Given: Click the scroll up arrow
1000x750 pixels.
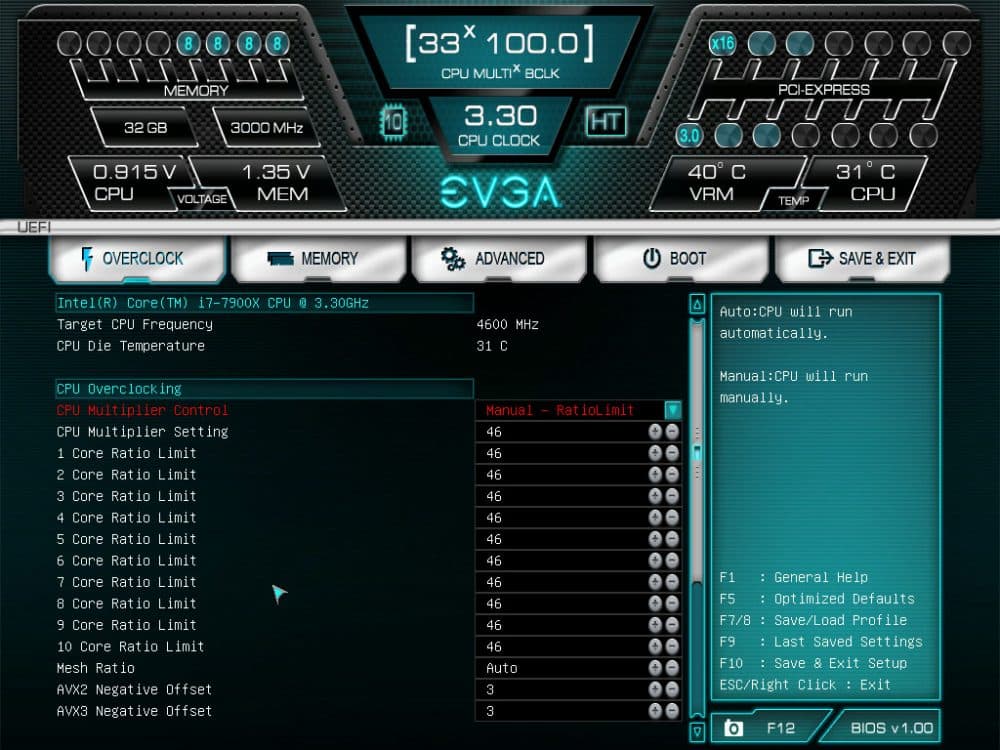Looking at the screenshot, I should coord(697,304).
